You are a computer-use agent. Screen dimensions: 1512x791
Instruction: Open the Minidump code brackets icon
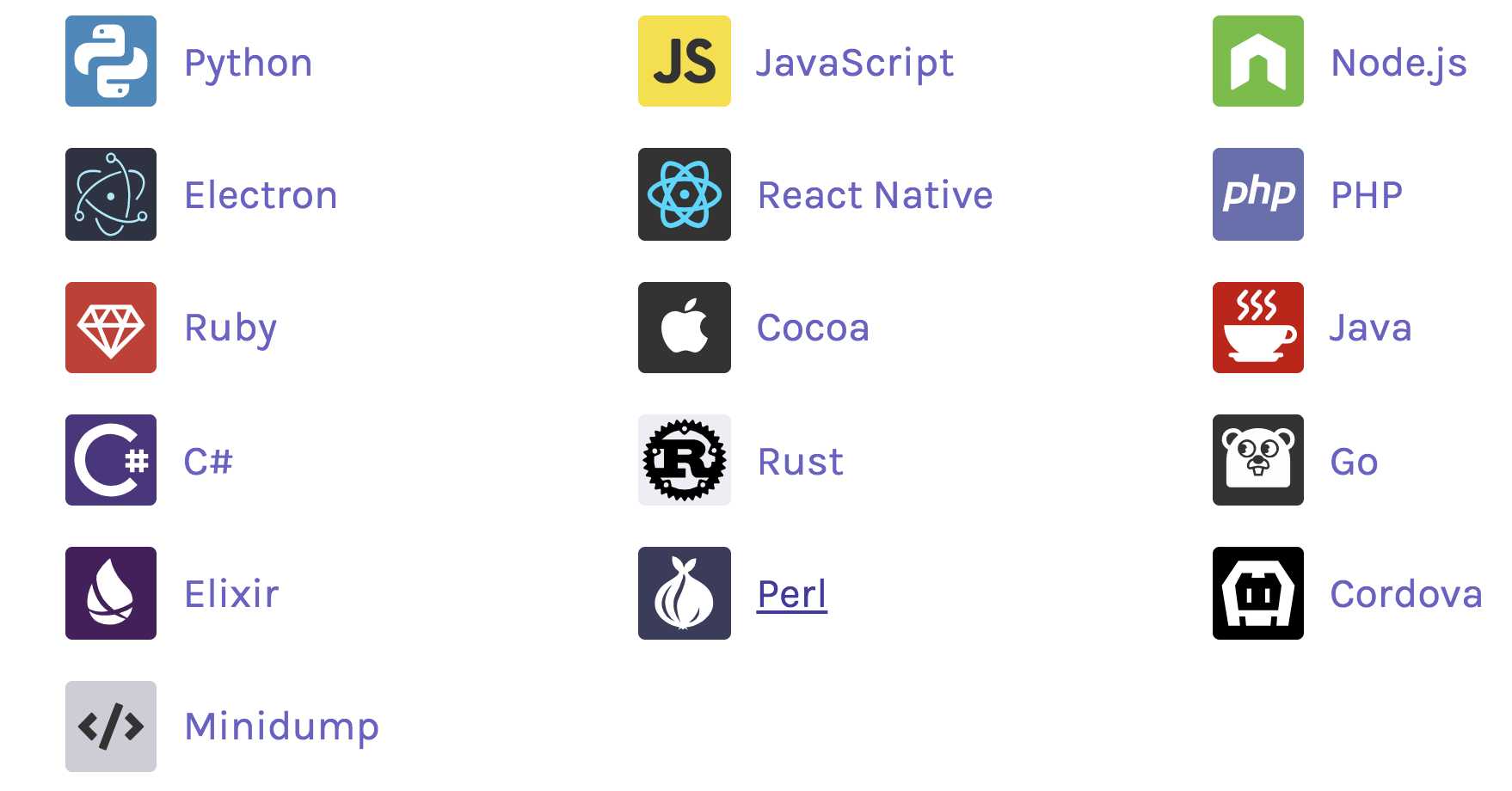tap(111, 727)
